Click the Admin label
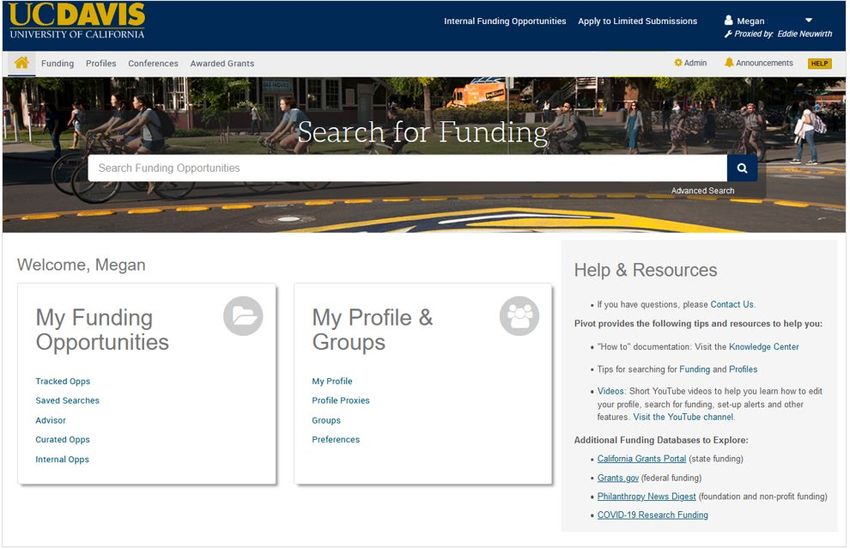 coord(697,63)
